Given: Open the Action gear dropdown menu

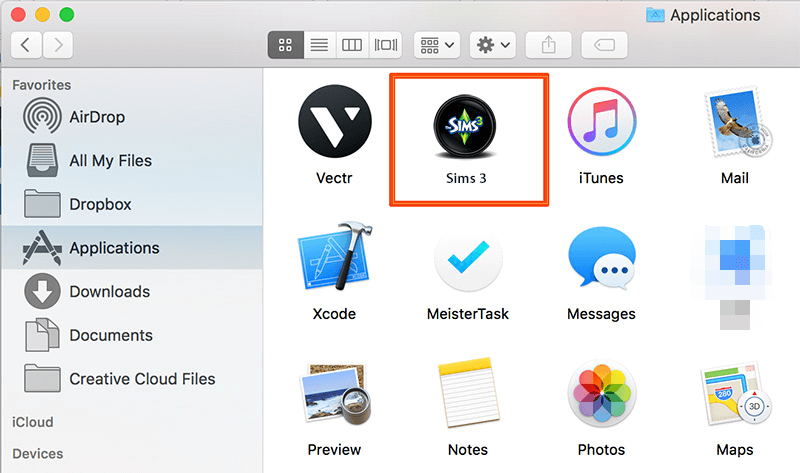Looking at the screenshot, I should [492, 45].
